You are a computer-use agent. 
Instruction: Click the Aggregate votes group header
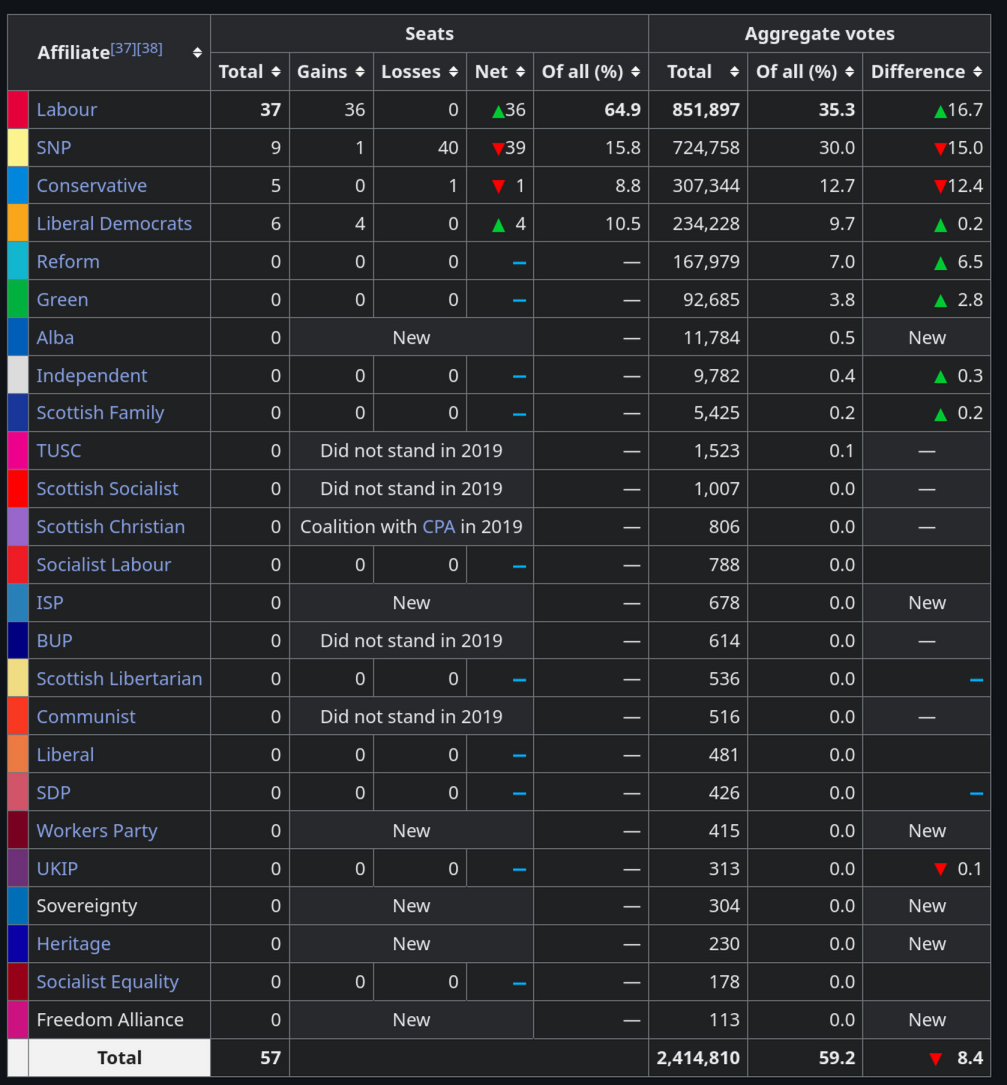click(x=819, y=34)
